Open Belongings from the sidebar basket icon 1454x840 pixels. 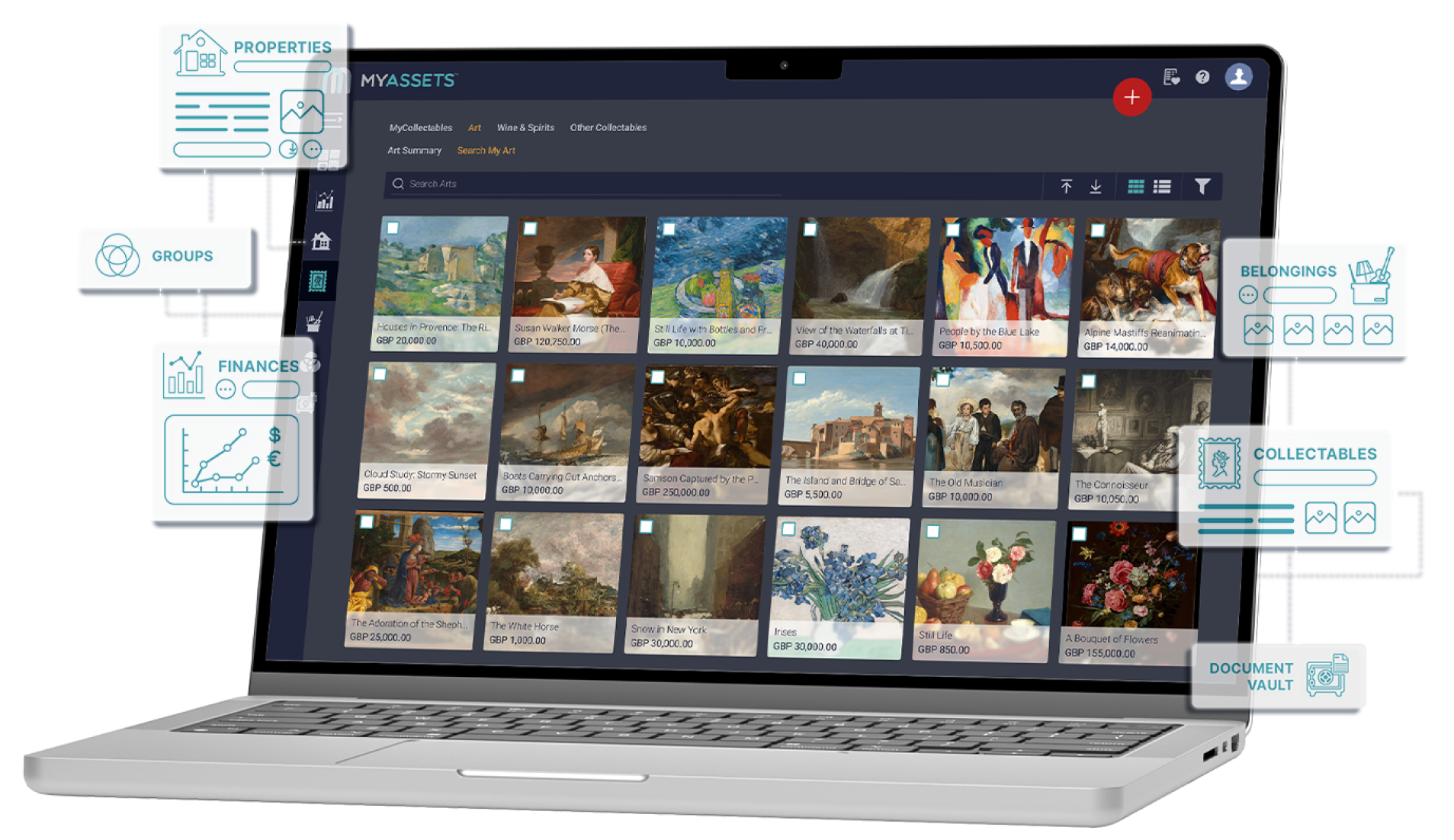314,322
